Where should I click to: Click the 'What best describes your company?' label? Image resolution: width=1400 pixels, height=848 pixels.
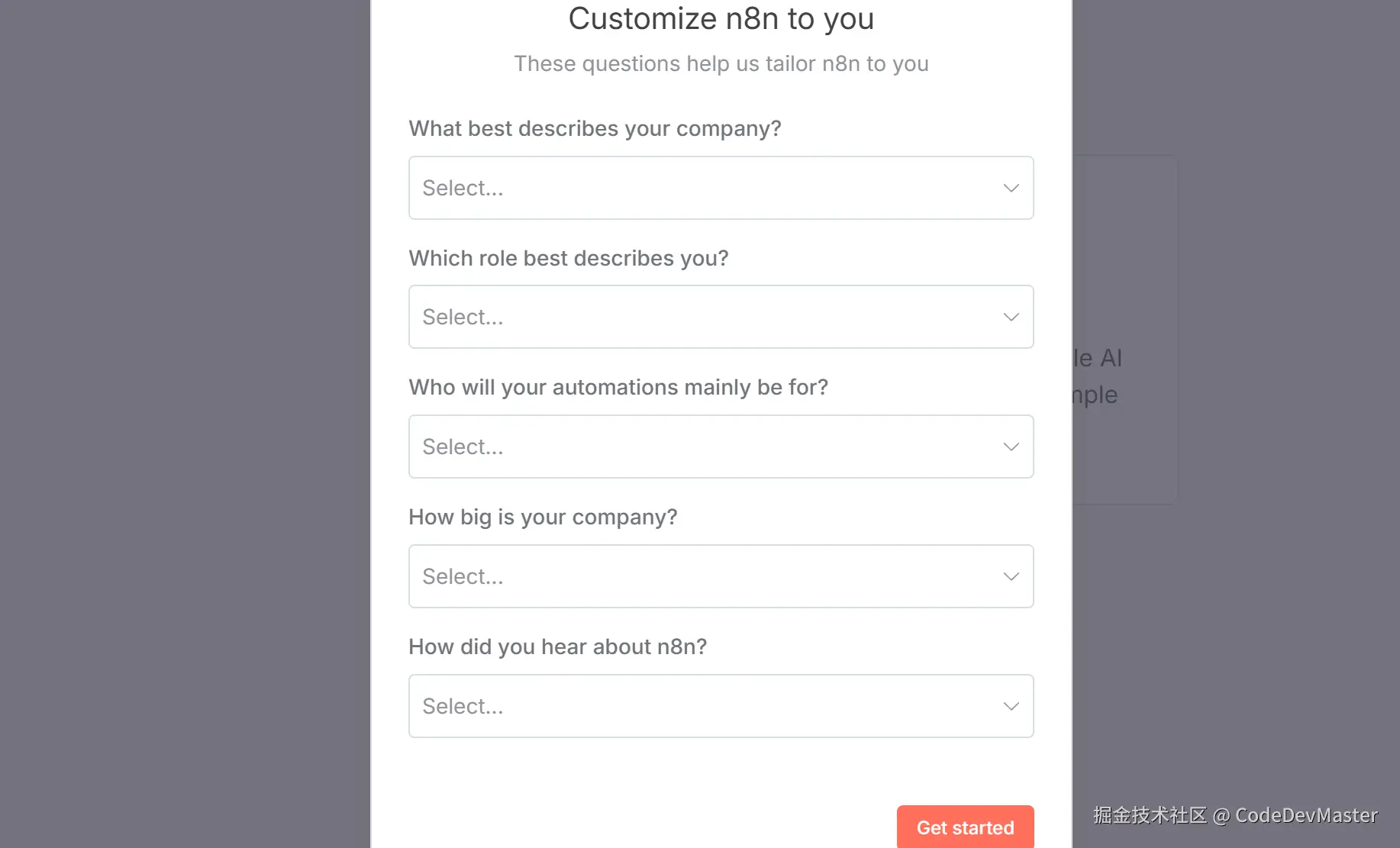coord(595,128)
